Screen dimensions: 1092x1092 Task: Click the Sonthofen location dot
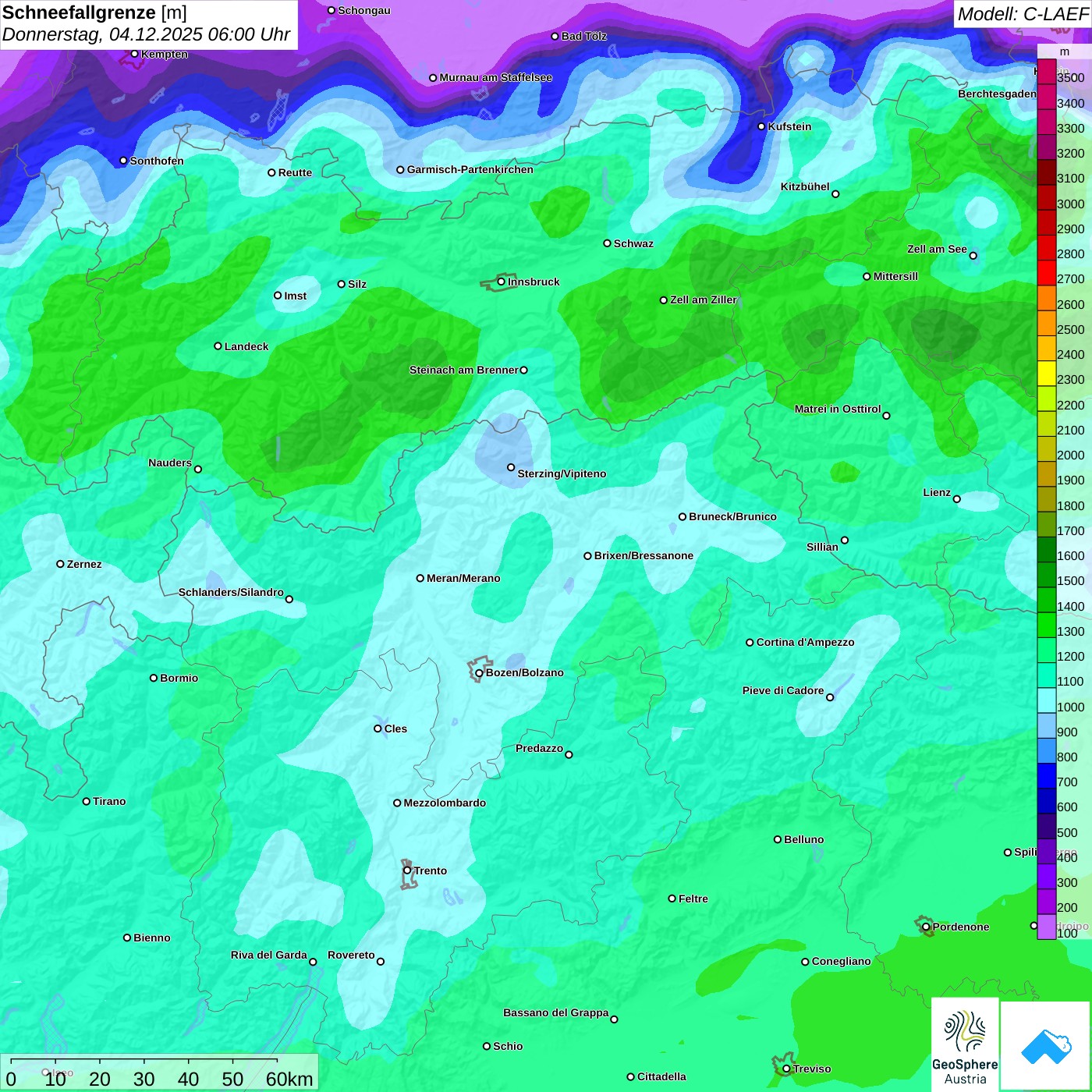click(123, 161)
